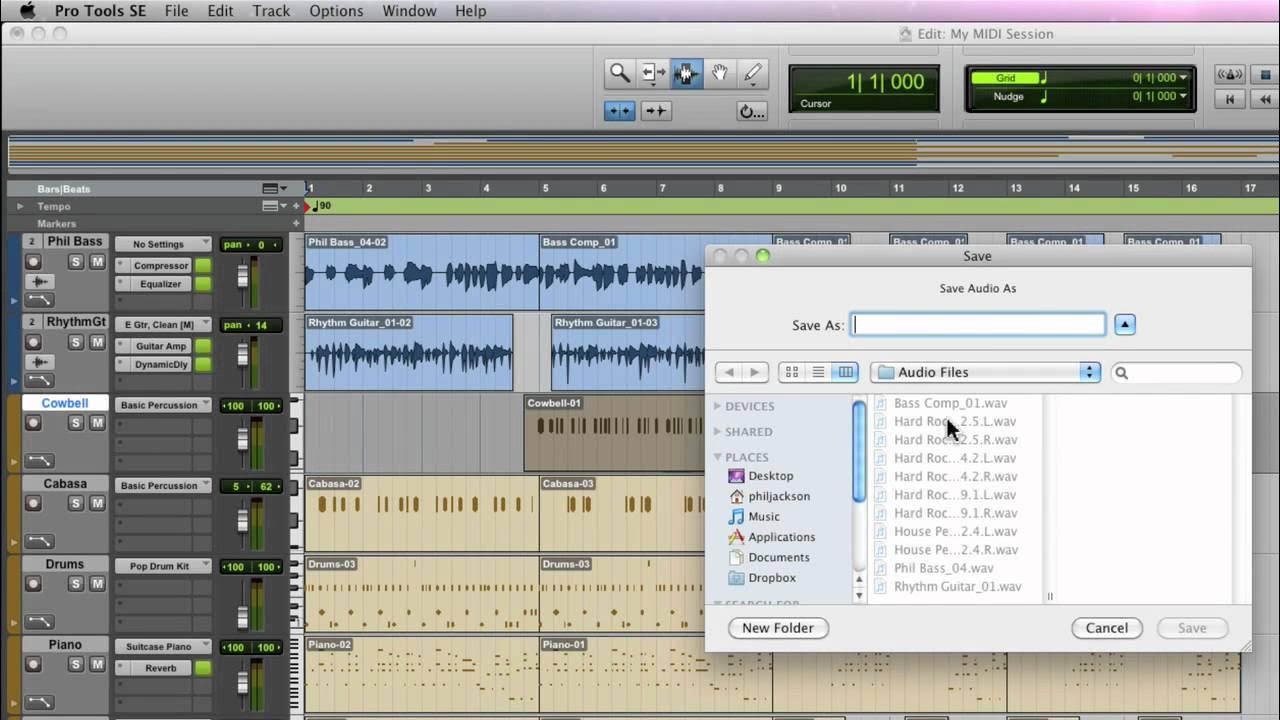Open the Options menu
This screenshot has width=1280, height=720.
pyautogui.click(x=336, y=11)
